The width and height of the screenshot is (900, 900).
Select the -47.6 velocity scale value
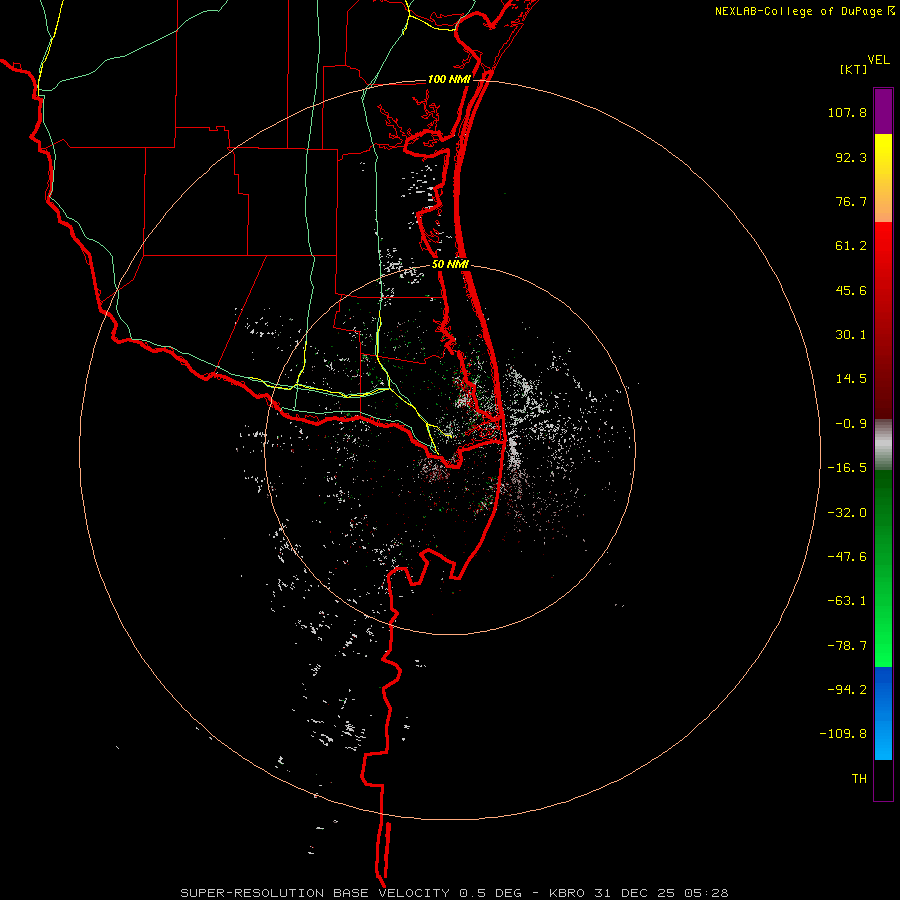847,557
